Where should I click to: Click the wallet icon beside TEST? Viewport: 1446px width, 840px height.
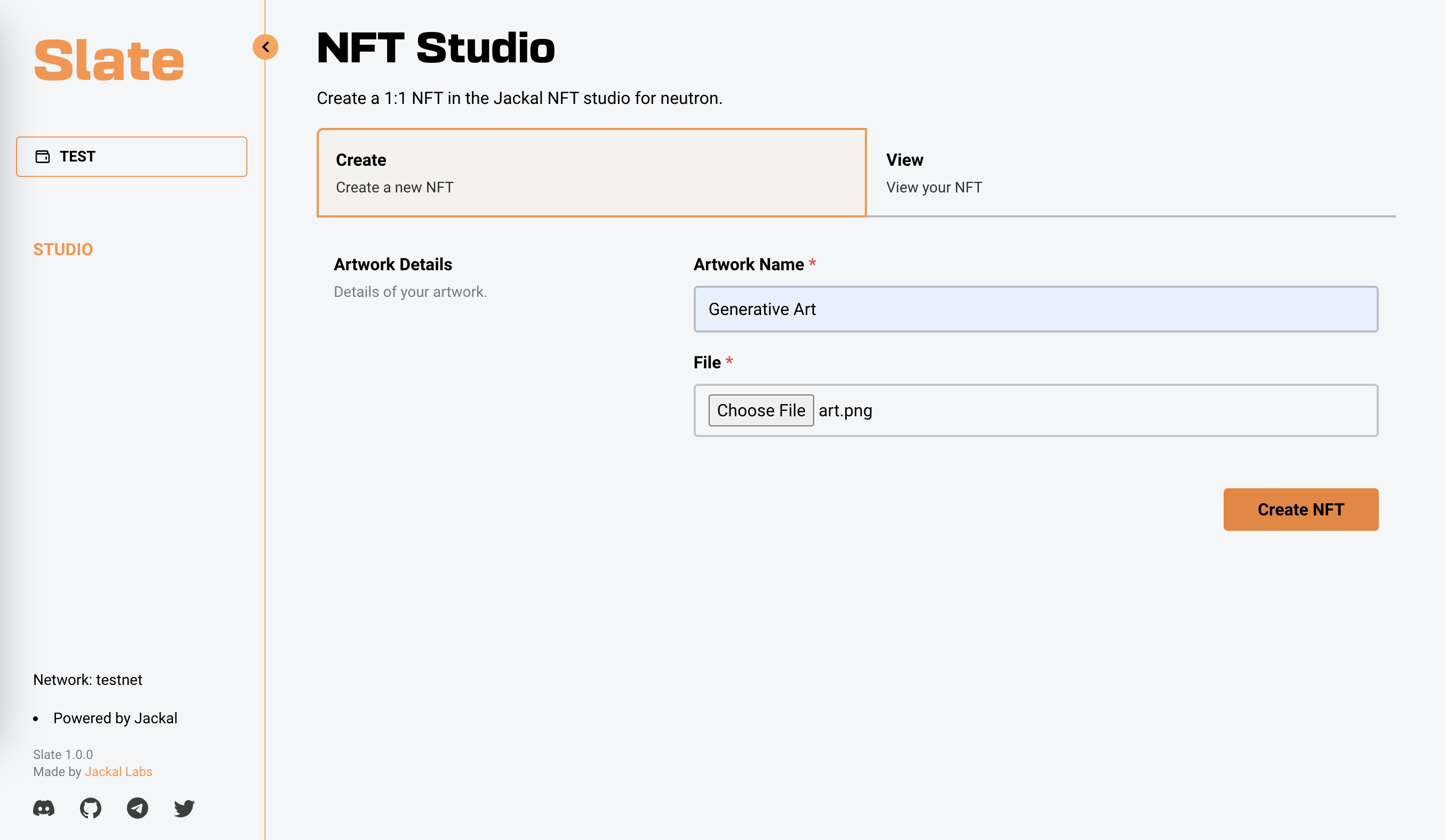(x=43, y=157)
